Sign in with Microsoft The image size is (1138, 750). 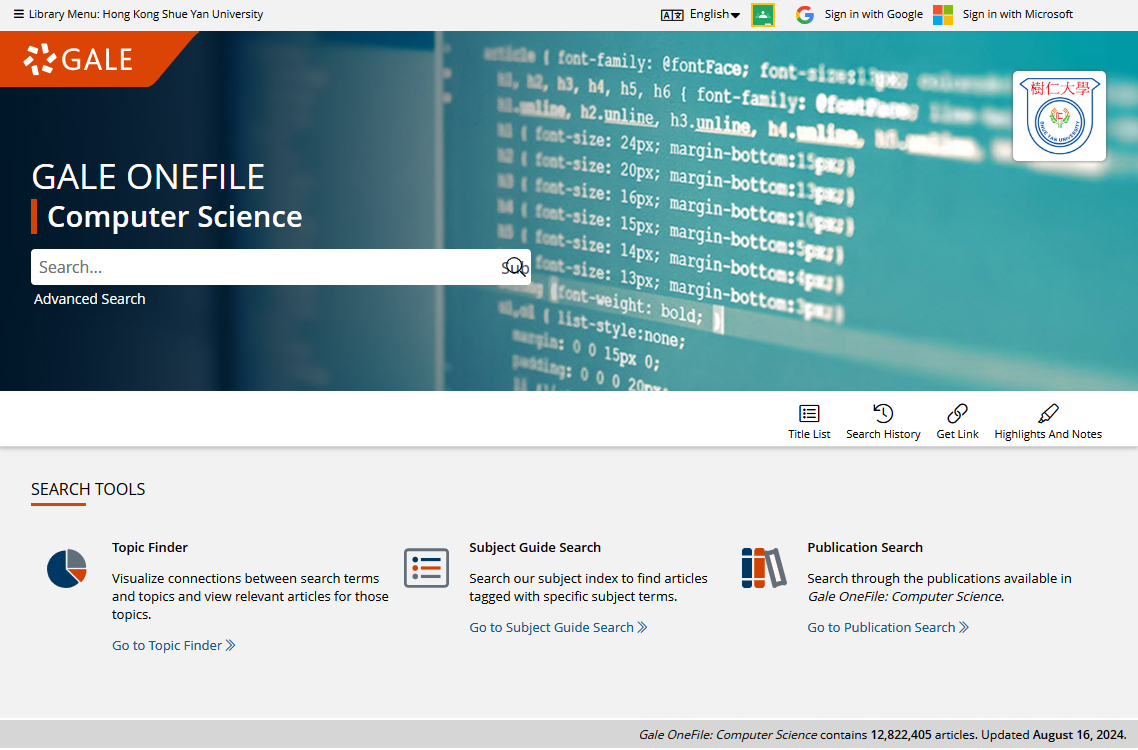pyautogui.click(x=1003, y=14)
